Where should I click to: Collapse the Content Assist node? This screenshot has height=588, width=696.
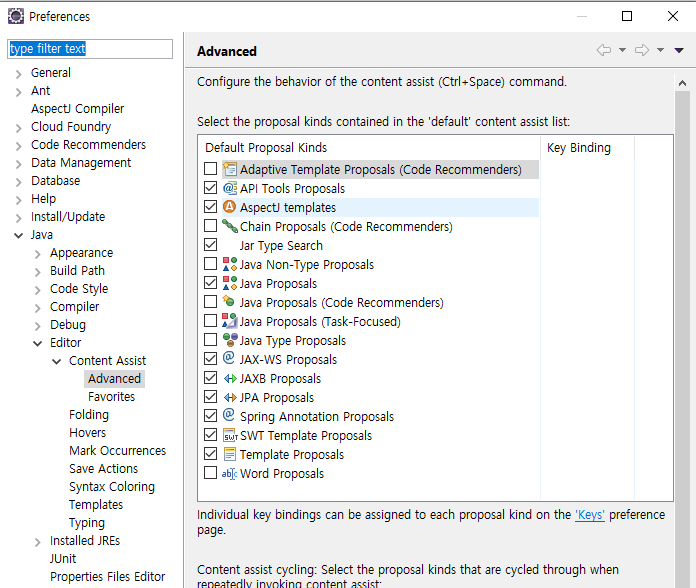click(57, 361)
